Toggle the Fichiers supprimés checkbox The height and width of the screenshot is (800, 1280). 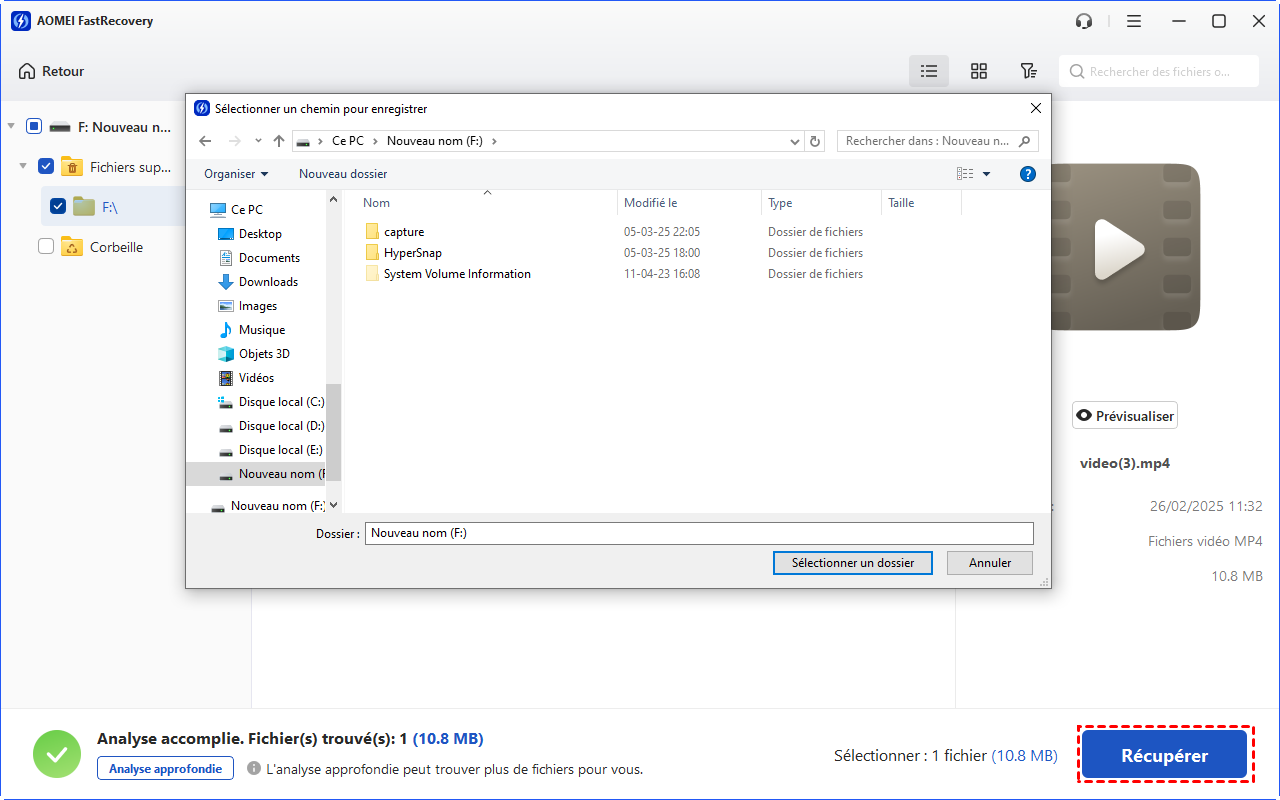[46, 167]
